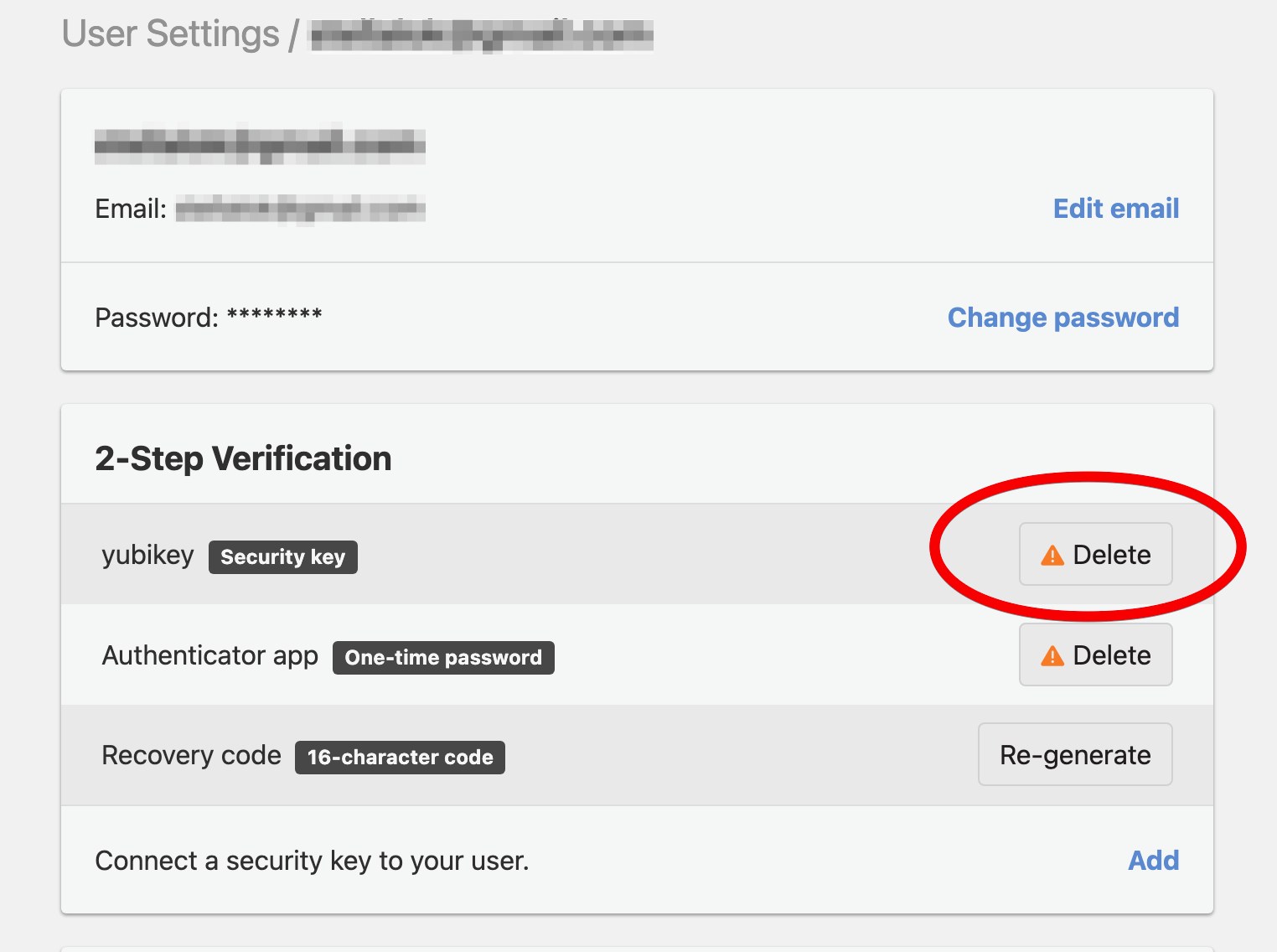Screen dimensions: 1277x952
Task: Click the 2-Step Verification section heading
Action: [x=242, y=458]
